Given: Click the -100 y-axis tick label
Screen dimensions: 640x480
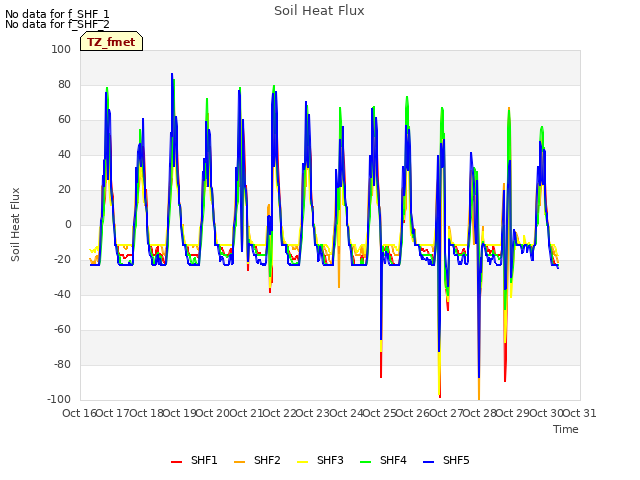Looking at the screenshot, I should [x=59, y=399].
